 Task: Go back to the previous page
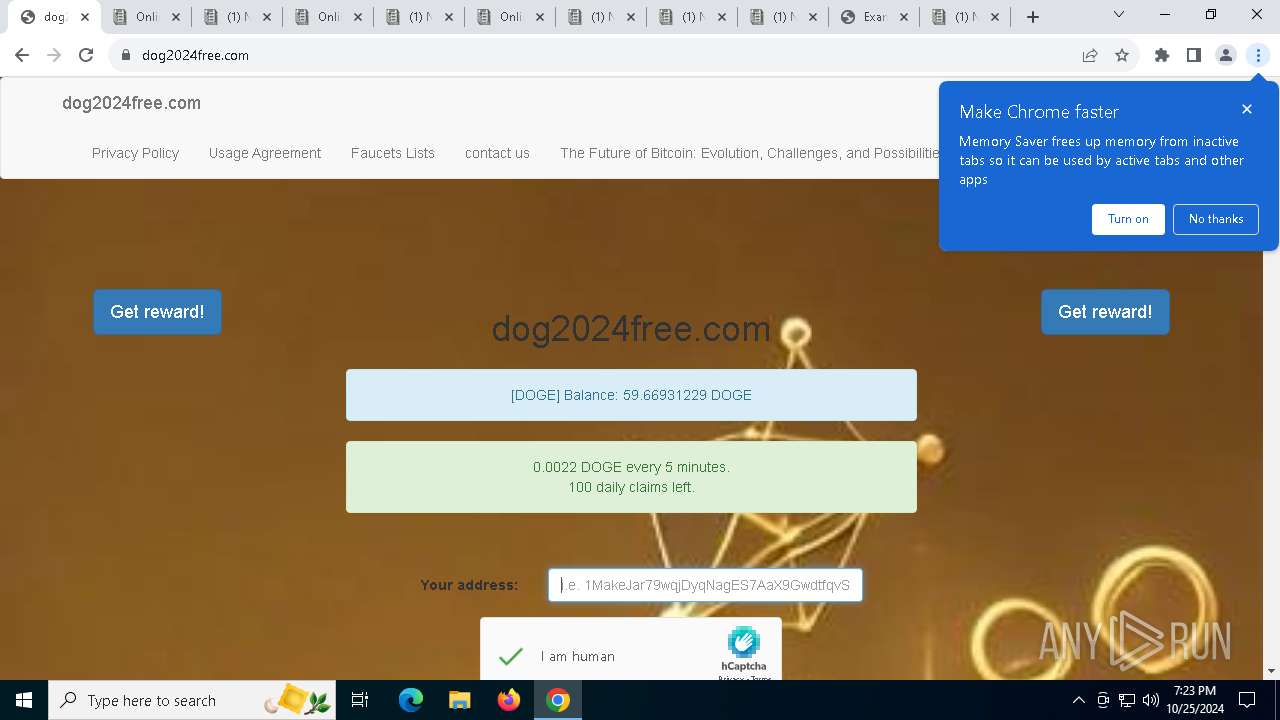22,55
